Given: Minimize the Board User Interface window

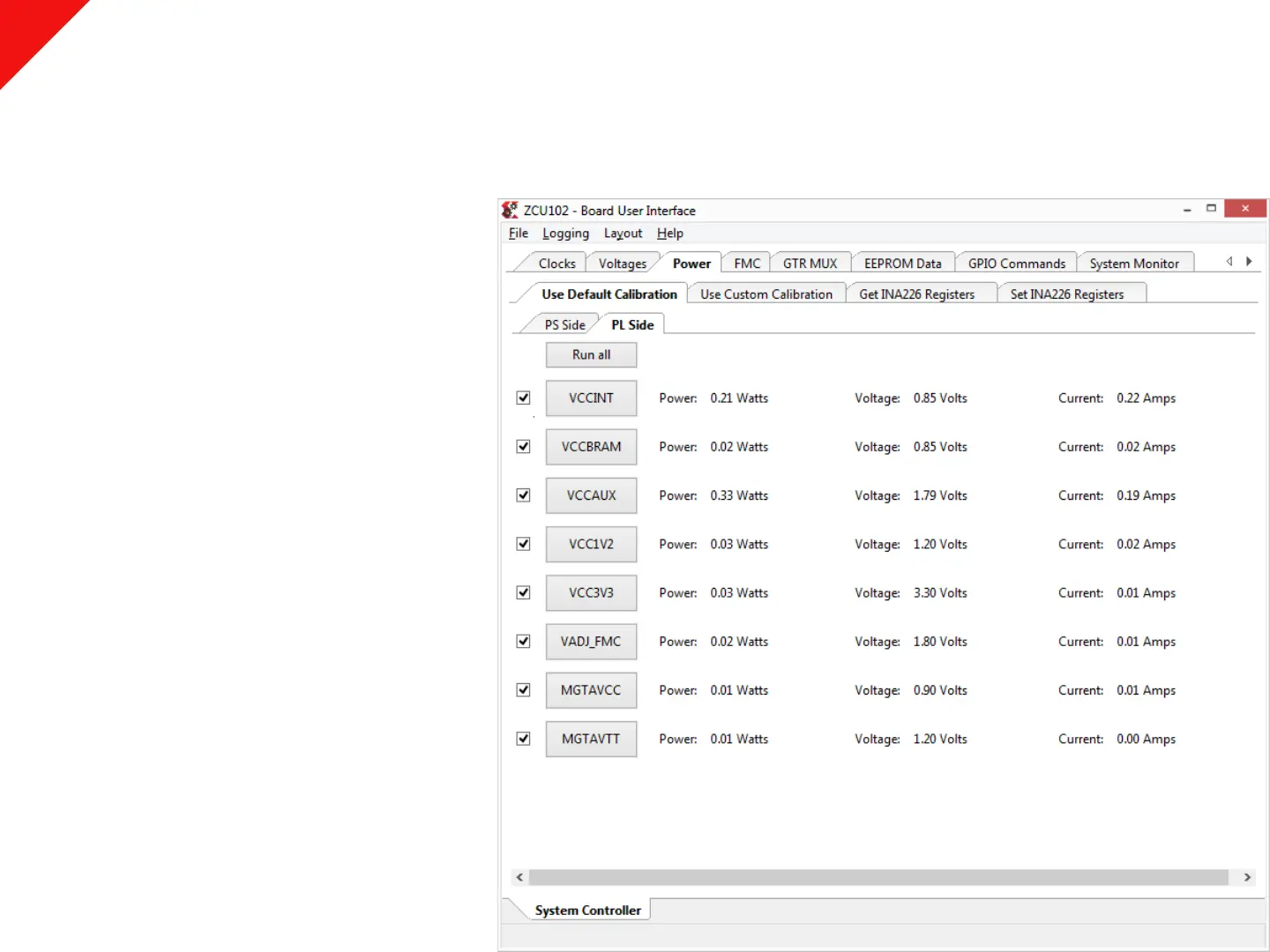Looking at the screenshot, I should 1187,209.
